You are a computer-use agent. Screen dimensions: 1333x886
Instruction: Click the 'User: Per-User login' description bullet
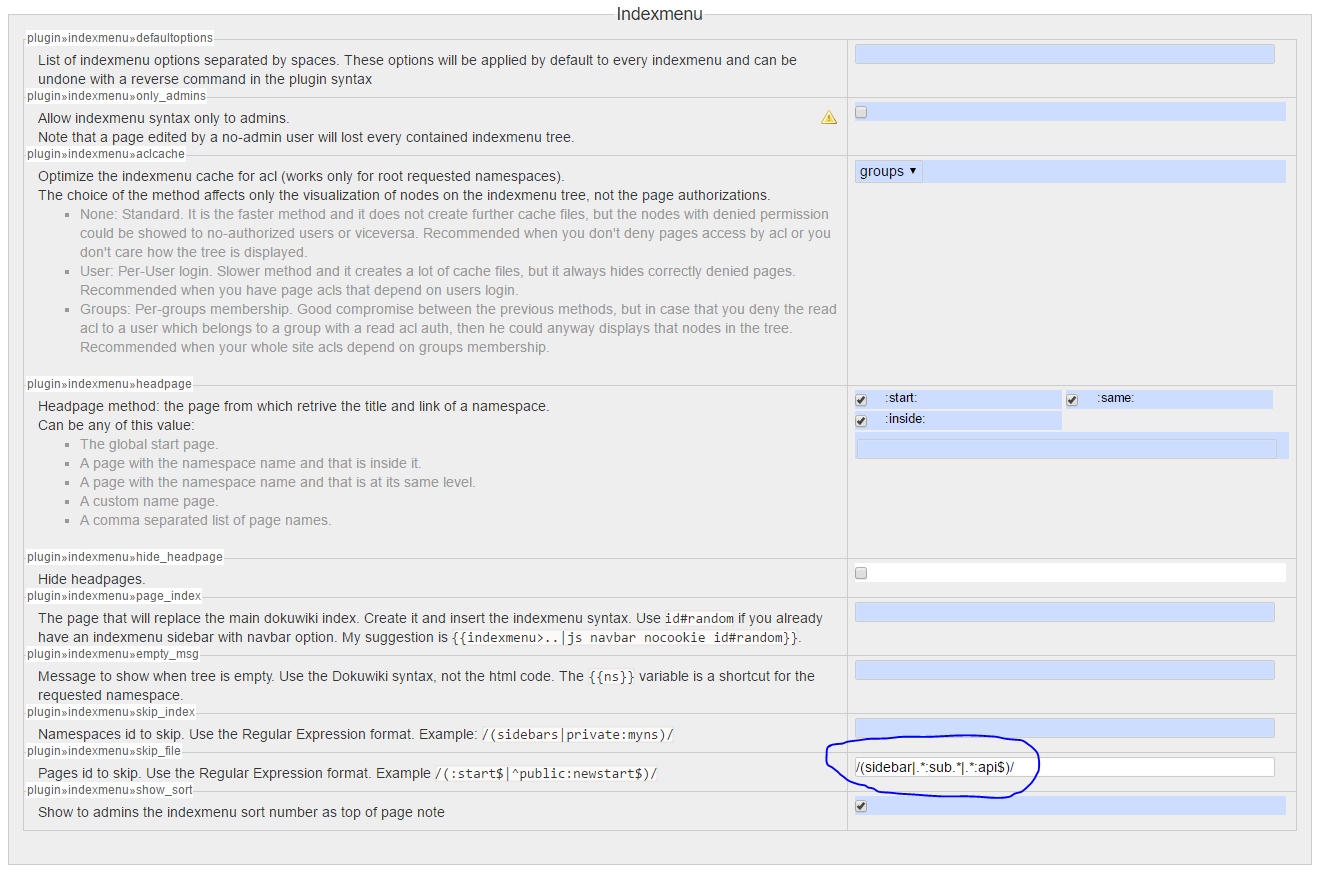[438, 281]
